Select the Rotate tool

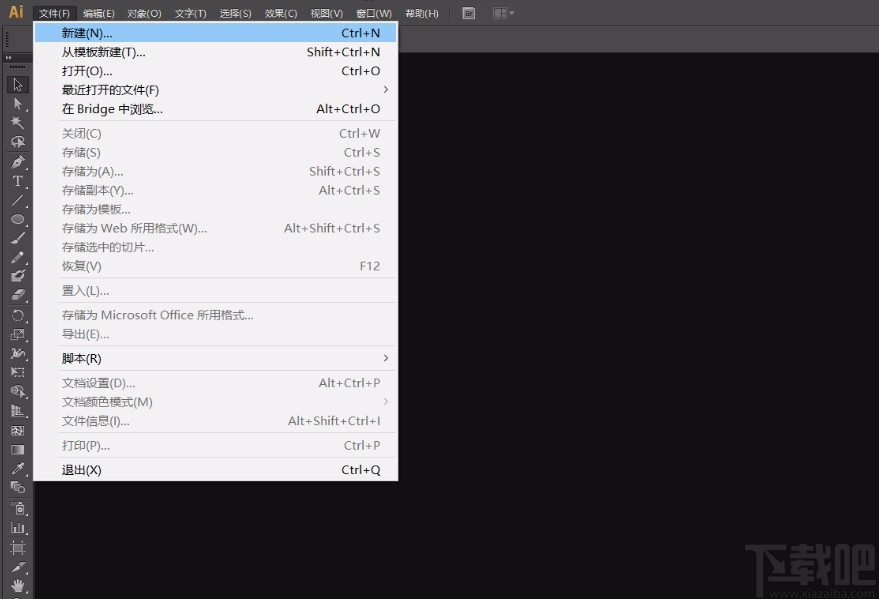pos(17,315)
